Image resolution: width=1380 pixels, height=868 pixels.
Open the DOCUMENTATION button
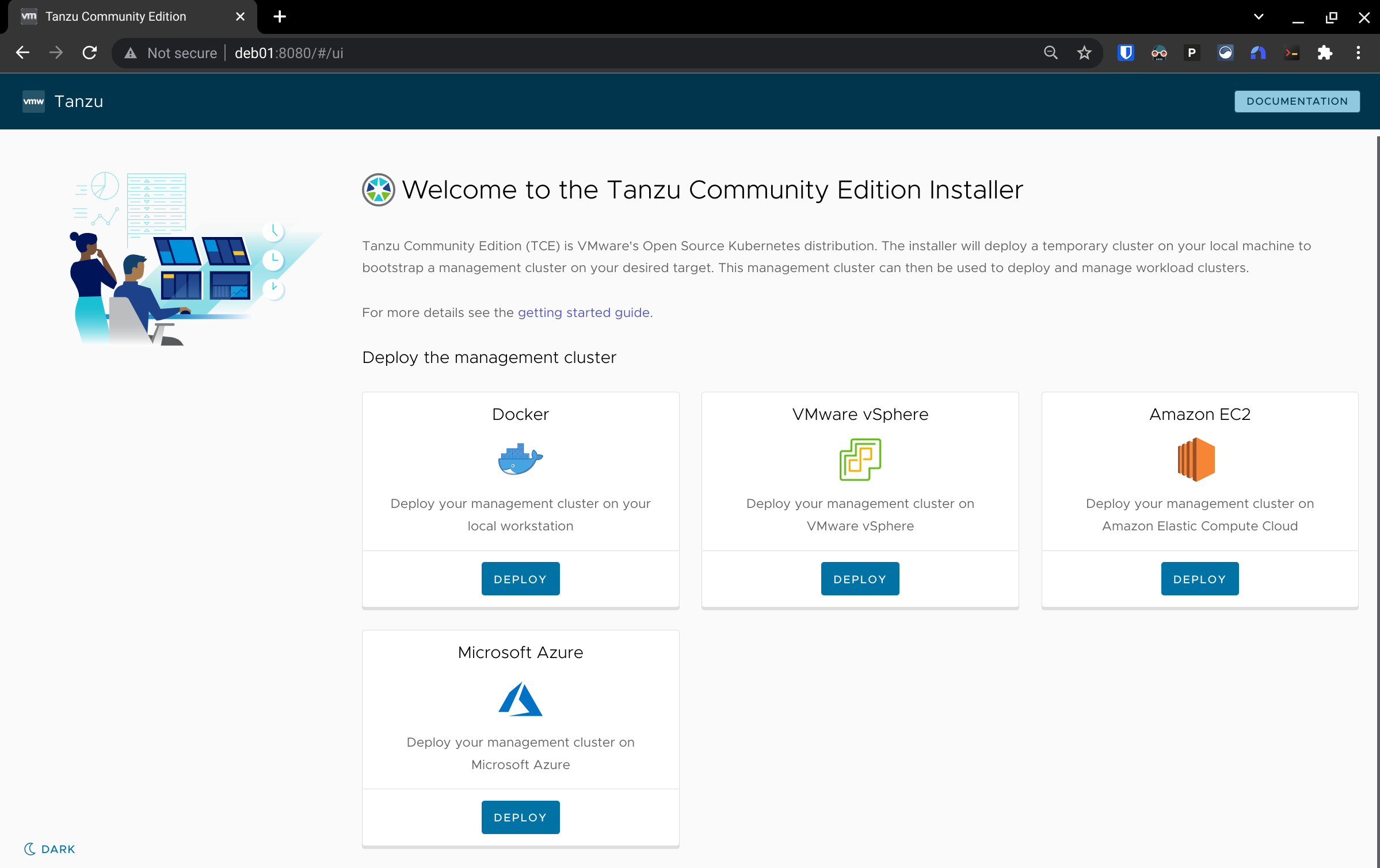1297,101
